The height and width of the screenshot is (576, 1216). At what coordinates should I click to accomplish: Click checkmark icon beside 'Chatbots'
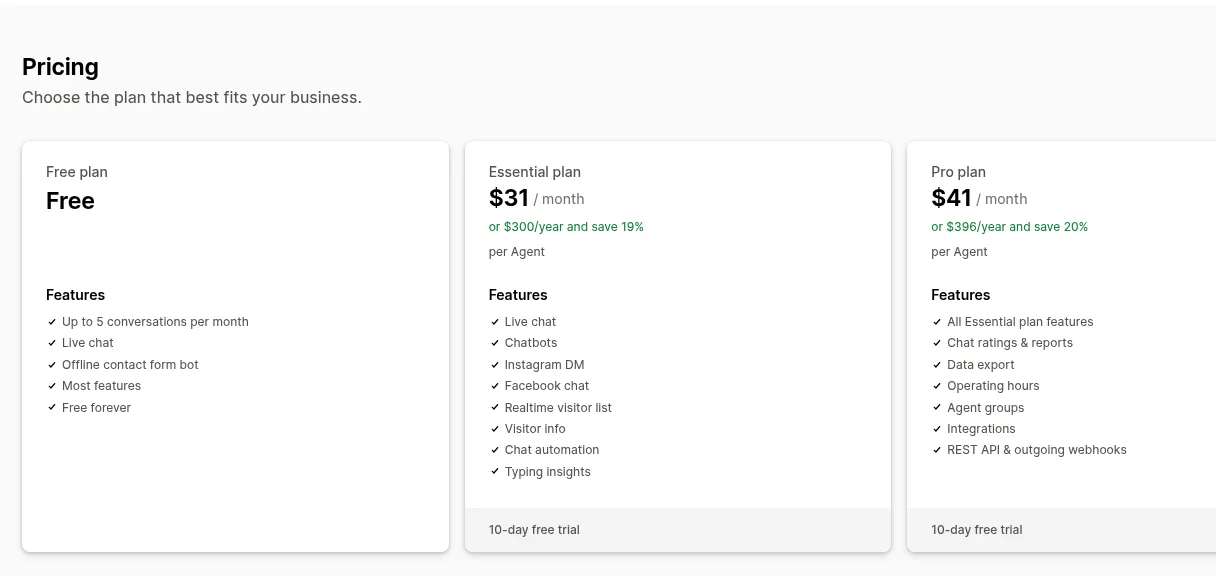coord(495,343)
